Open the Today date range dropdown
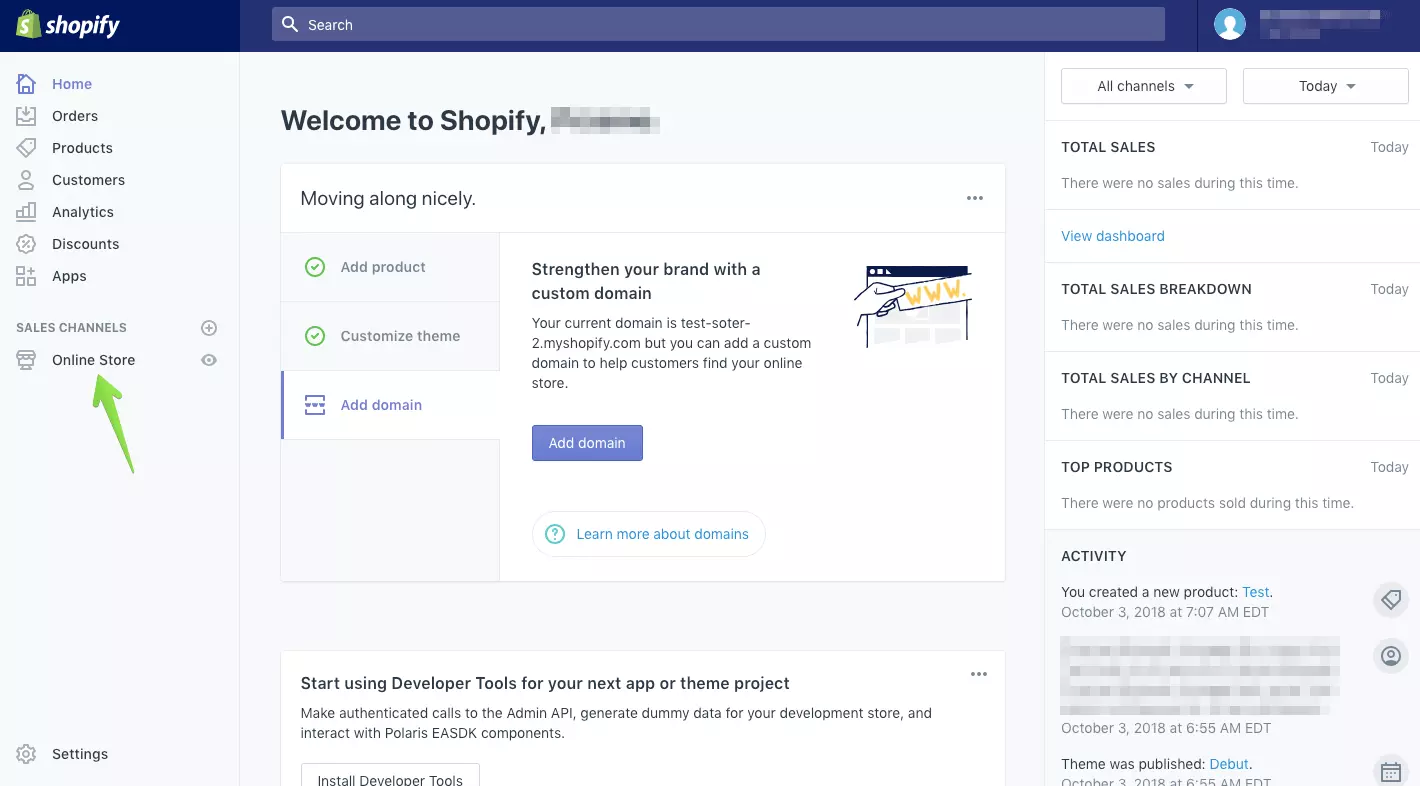Screen dimensions: 1420x786 pyautogui.click(x=1326, y=86)
